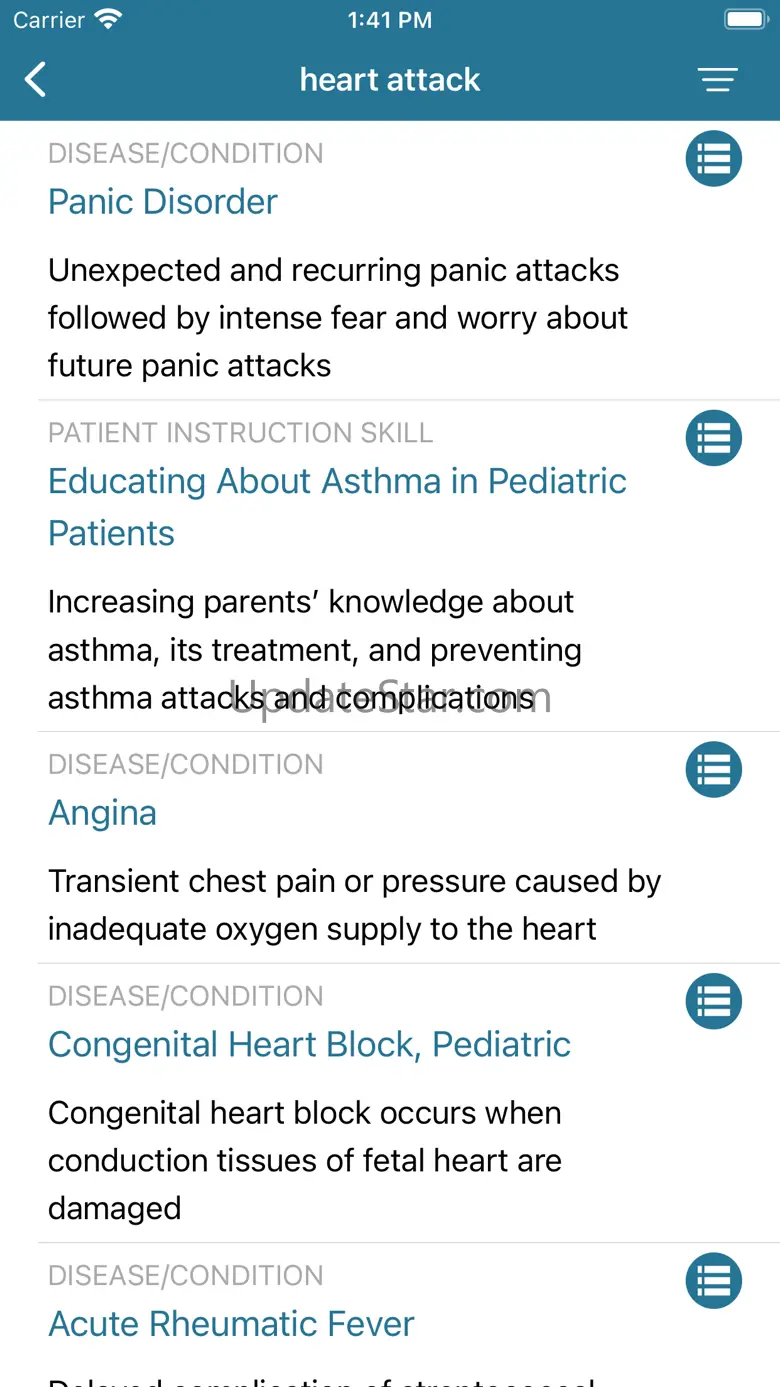Tap the Wi-Fi status icon

click(x=108, y=19)
